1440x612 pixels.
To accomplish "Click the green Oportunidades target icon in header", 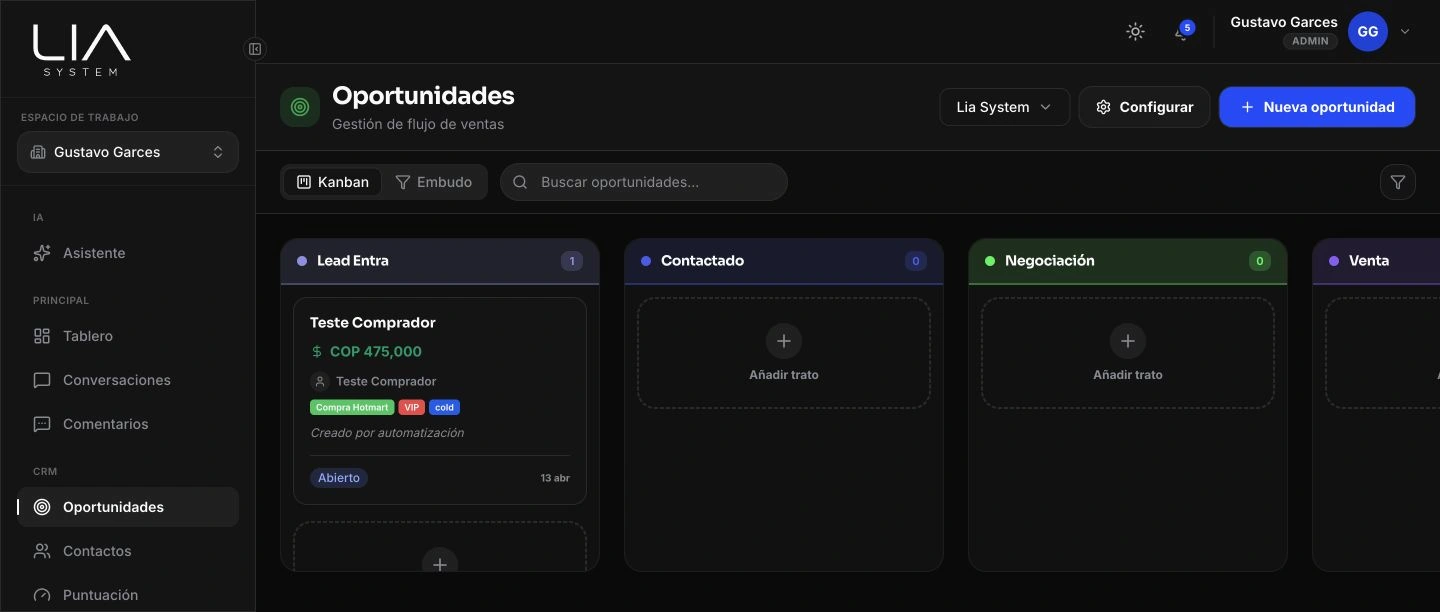I will pos(300,107).
